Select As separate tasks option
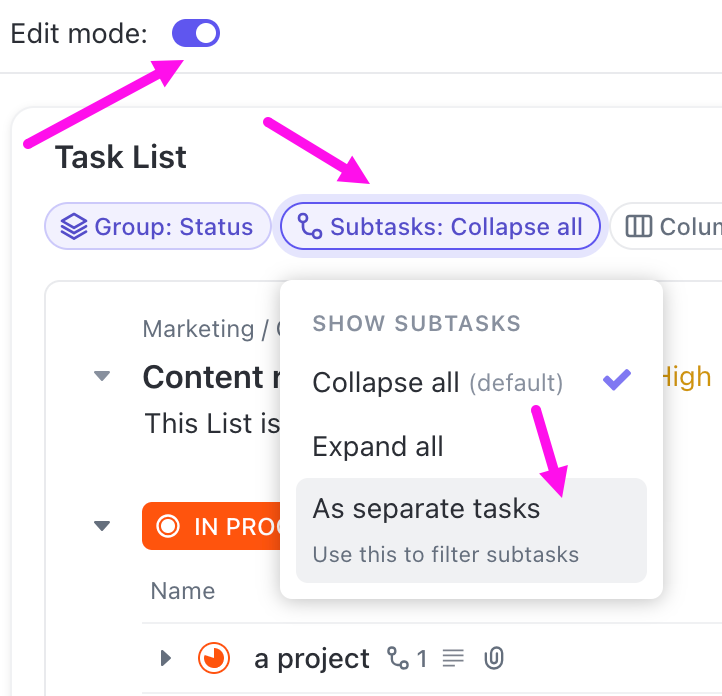The width and height of the screenshot is (722, 696). 426,508
